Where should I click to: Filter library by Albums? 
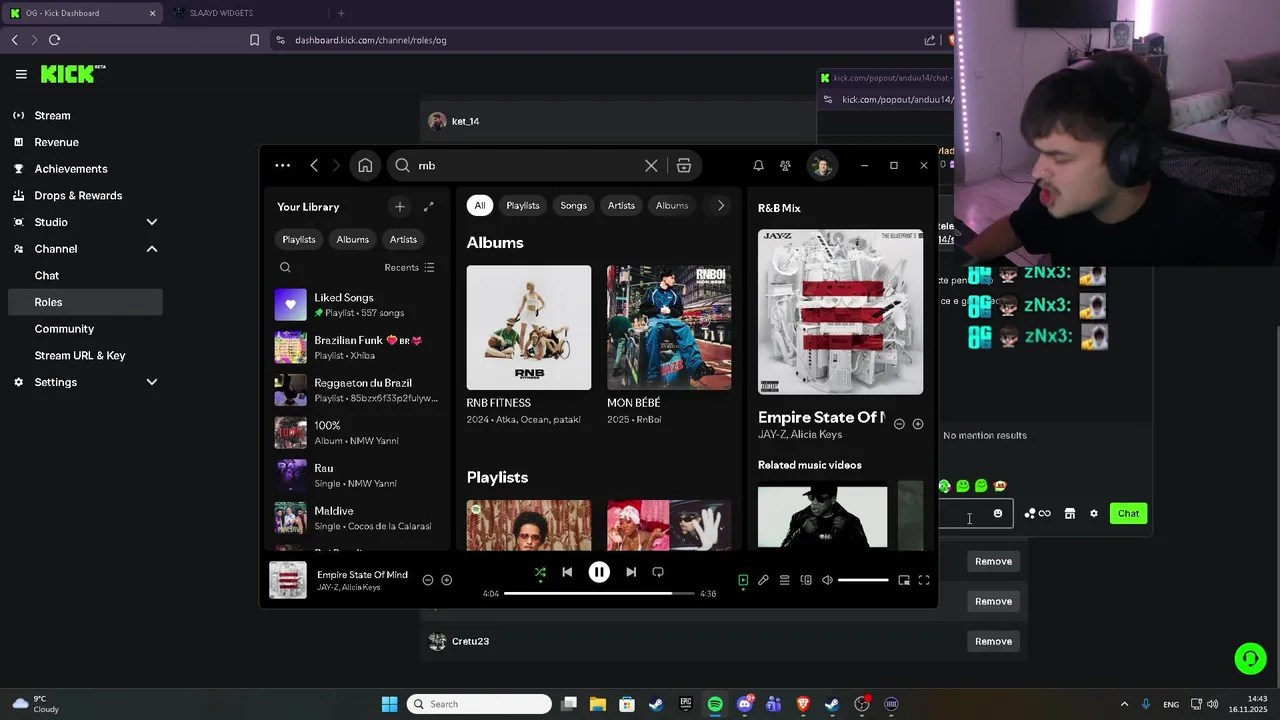pos(352,240)
